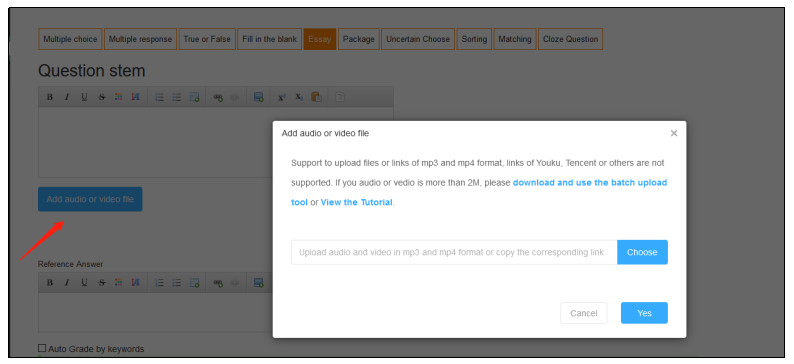This screenshot has height=364, width=794.
Task: Insert numbered list in Reference Answer toolbar
Action: pyautogui.click(x=159, y=283)
